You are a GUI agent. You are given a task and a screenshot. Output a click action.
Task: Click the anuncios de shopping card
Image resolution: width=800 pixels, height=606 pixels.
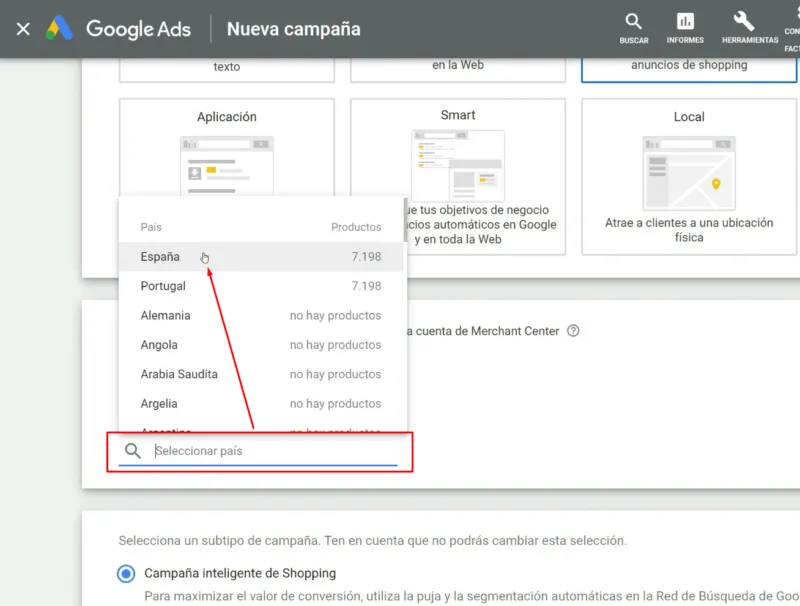[689, 70]
